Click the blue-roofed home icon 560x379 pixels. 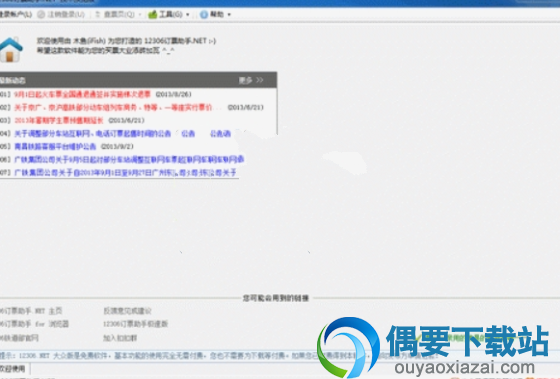pyautogui.click(x=11, y=50)
